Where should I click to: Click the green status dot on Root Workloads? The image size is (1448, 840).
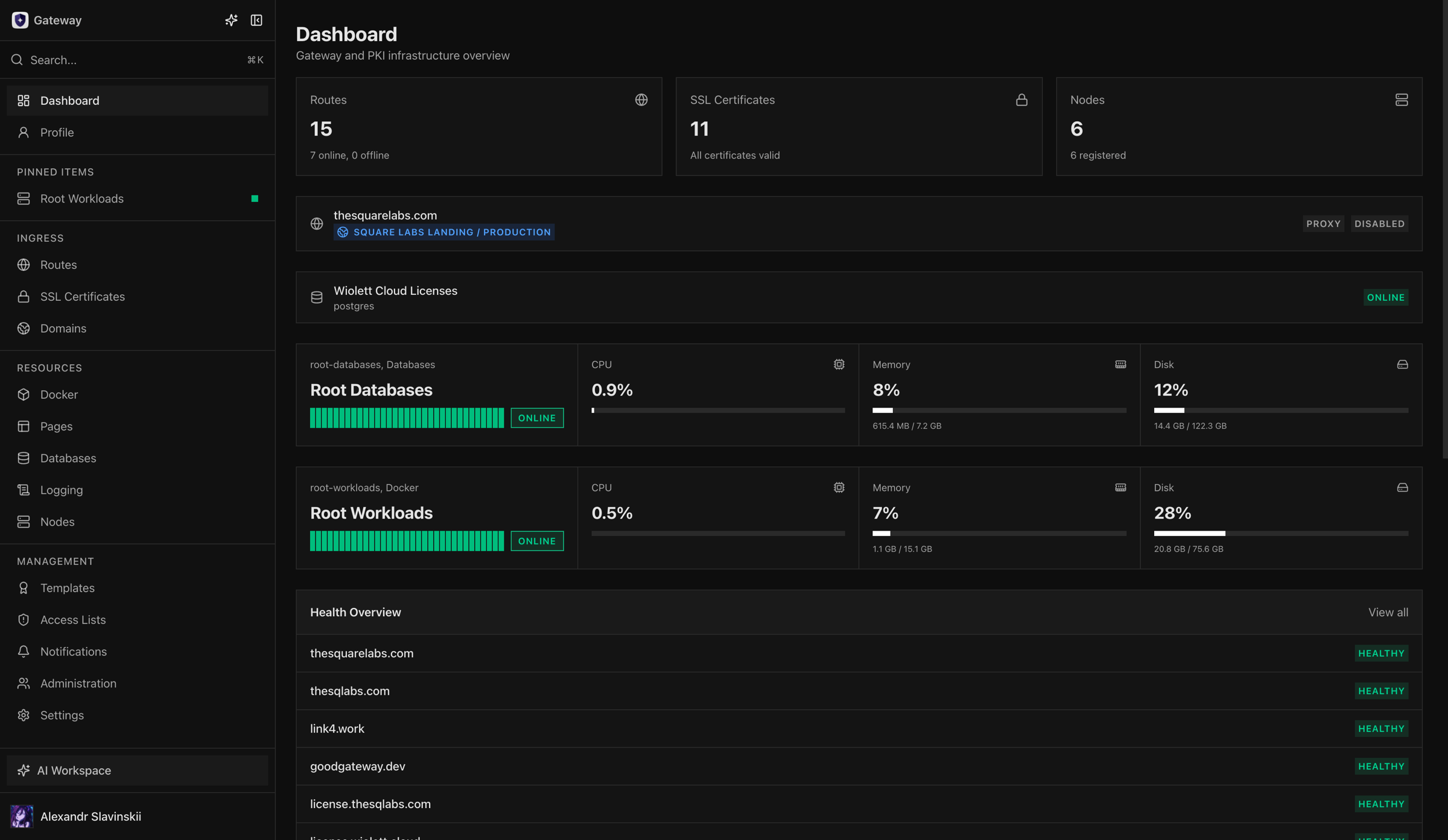tap(255, 198)
